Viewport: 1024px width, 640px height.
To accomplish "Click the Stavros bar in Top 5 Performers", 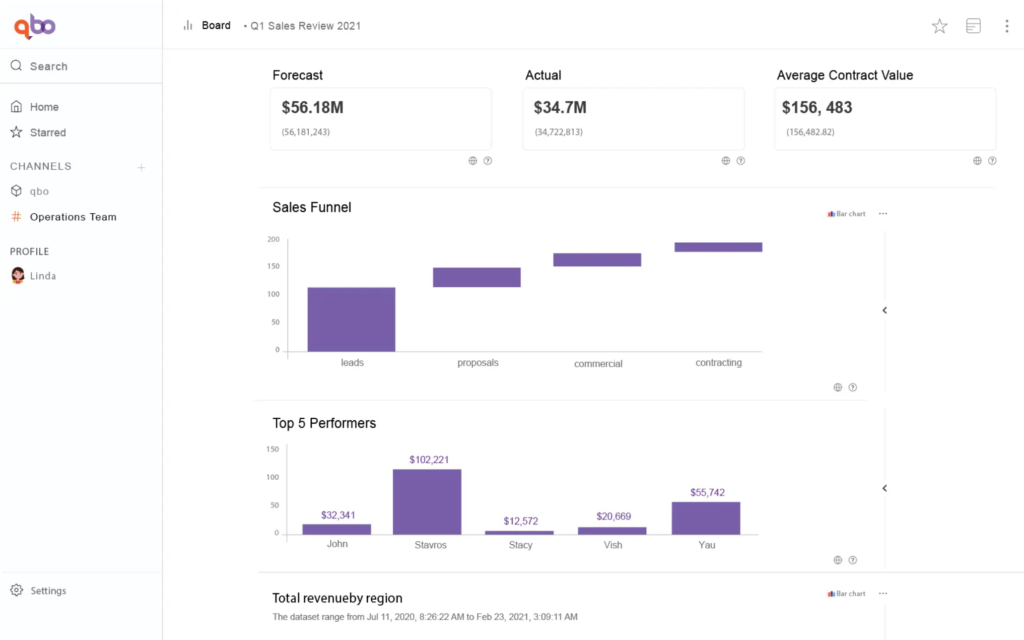I will 427,501.
